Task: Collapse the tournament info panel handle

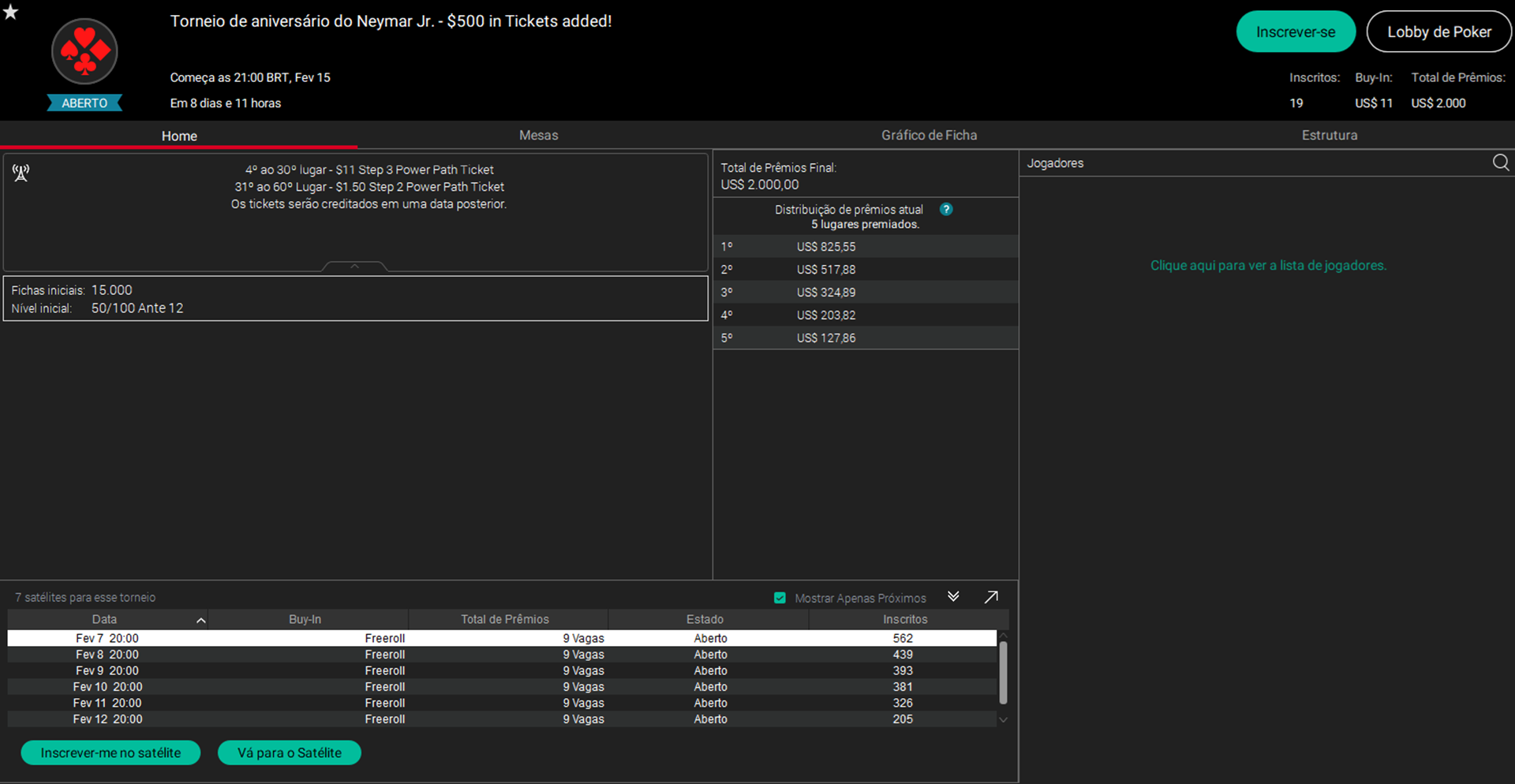Action: tap(355, 266)
